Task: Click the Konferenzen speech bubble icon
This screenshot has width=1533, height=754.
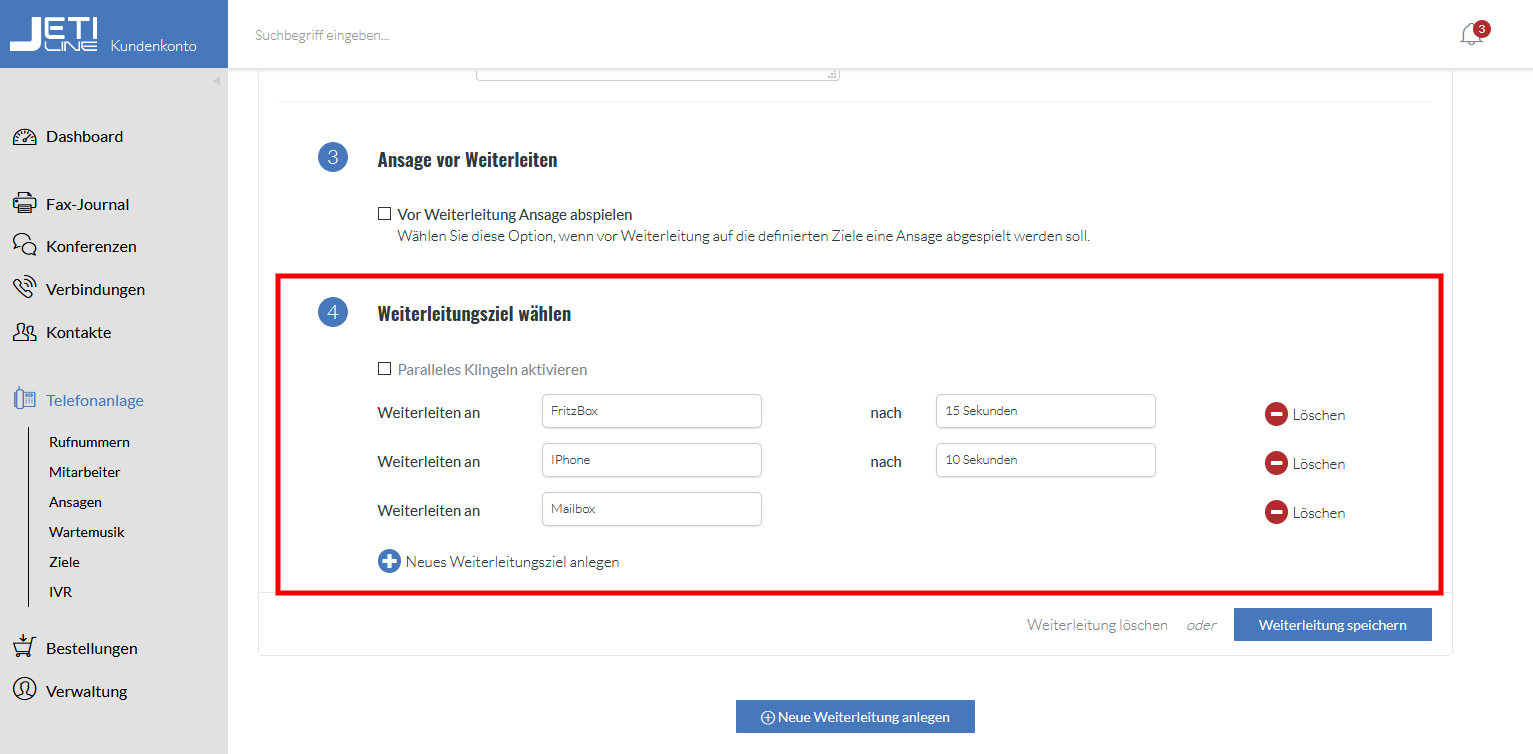Action: 25,245
